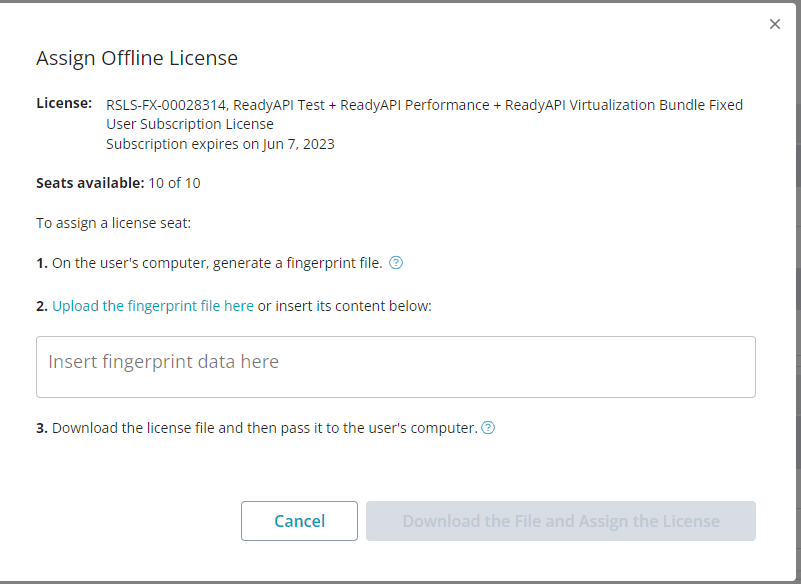Close the Assign Offline License dialog
The width and height of the screenshot is (801, 584).
point(774,24)
